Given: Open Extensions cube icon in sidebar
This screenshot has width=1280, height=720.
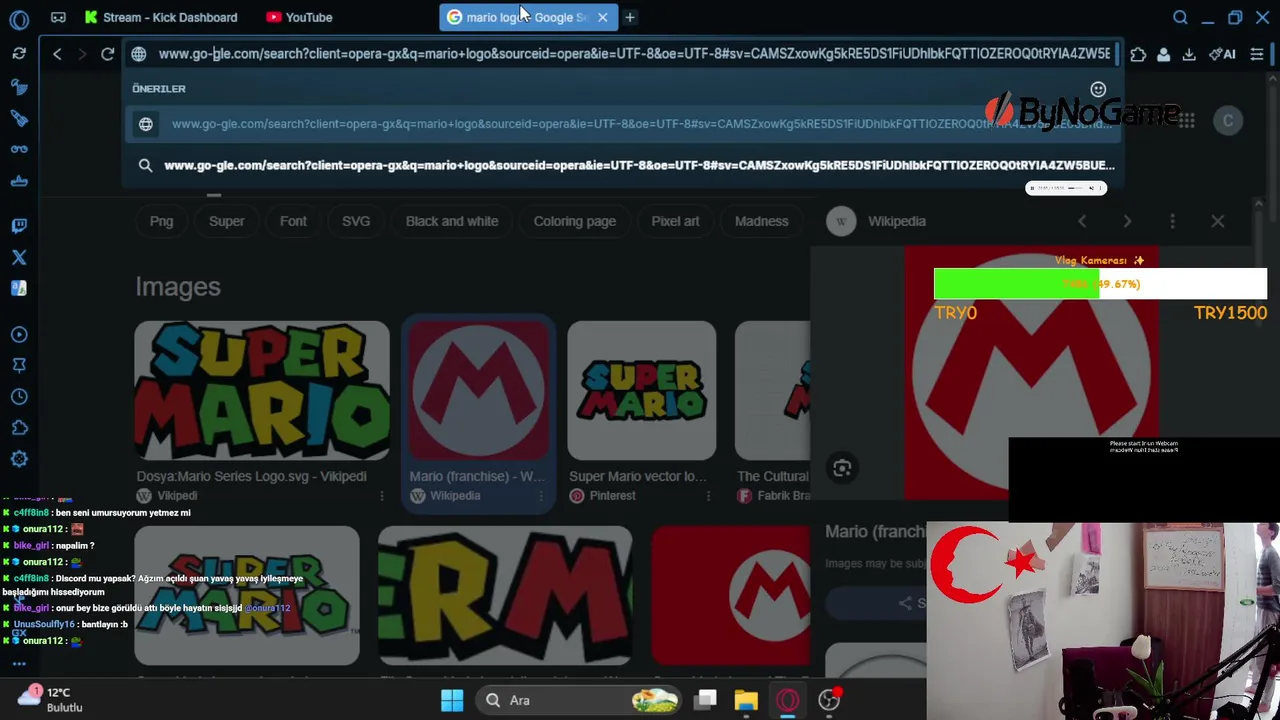Looking at the screenshot, I should 19,428.
